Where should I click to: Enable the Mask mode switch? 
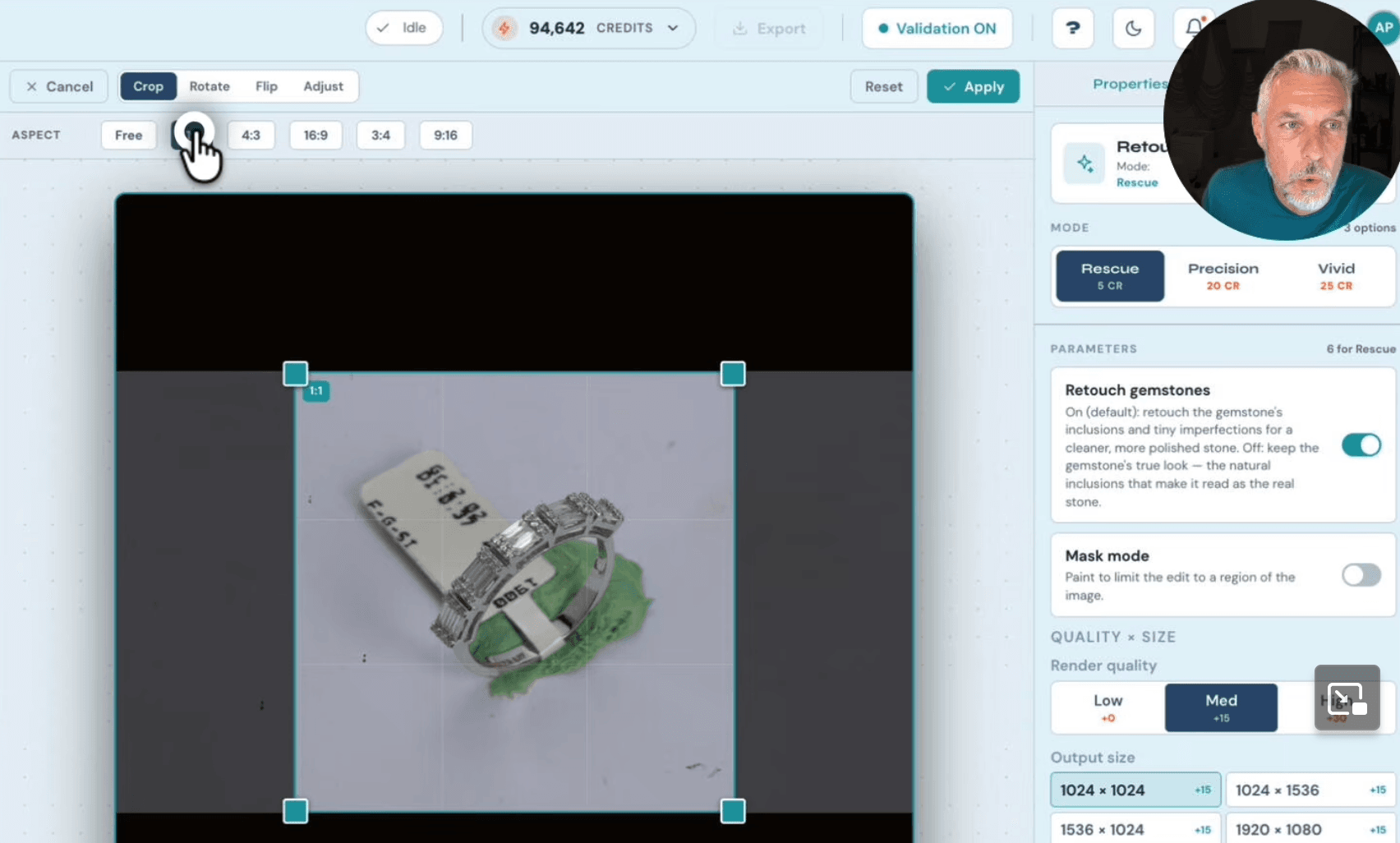tap(1361, 574)
